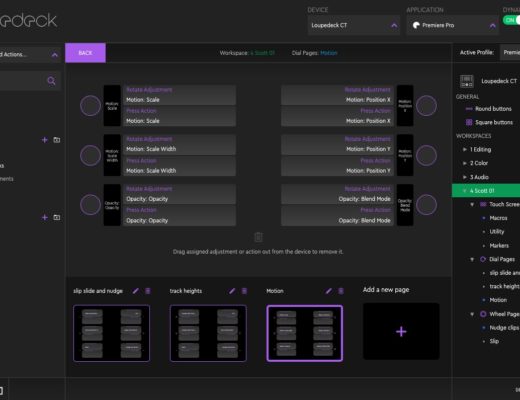Viewport: 520px width, 400px height.
Task: Click Press Action Motion: Position Y slot
Action: click(337, 166)
